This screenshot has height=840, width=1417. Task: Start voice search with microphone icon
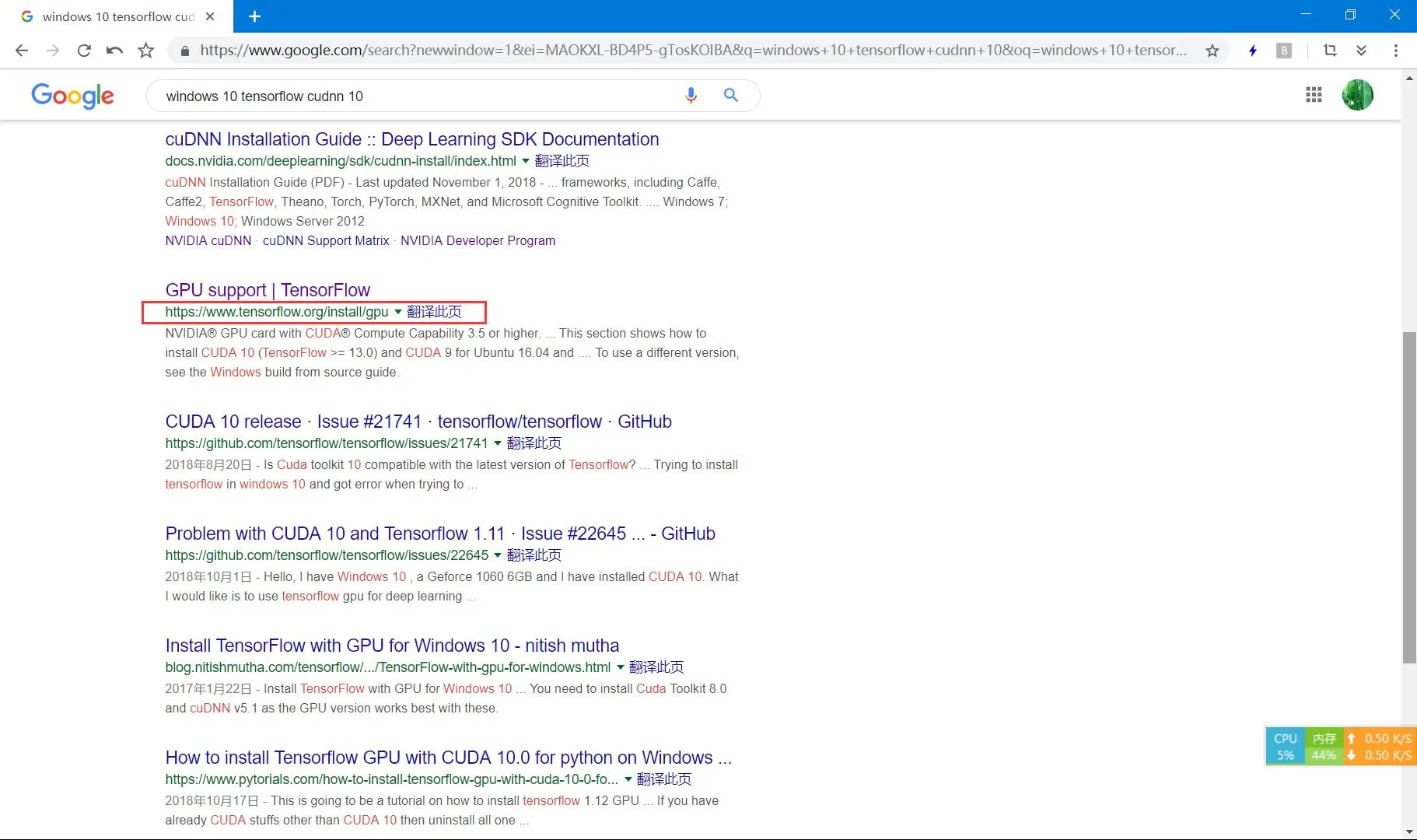(x=691, y=96)
